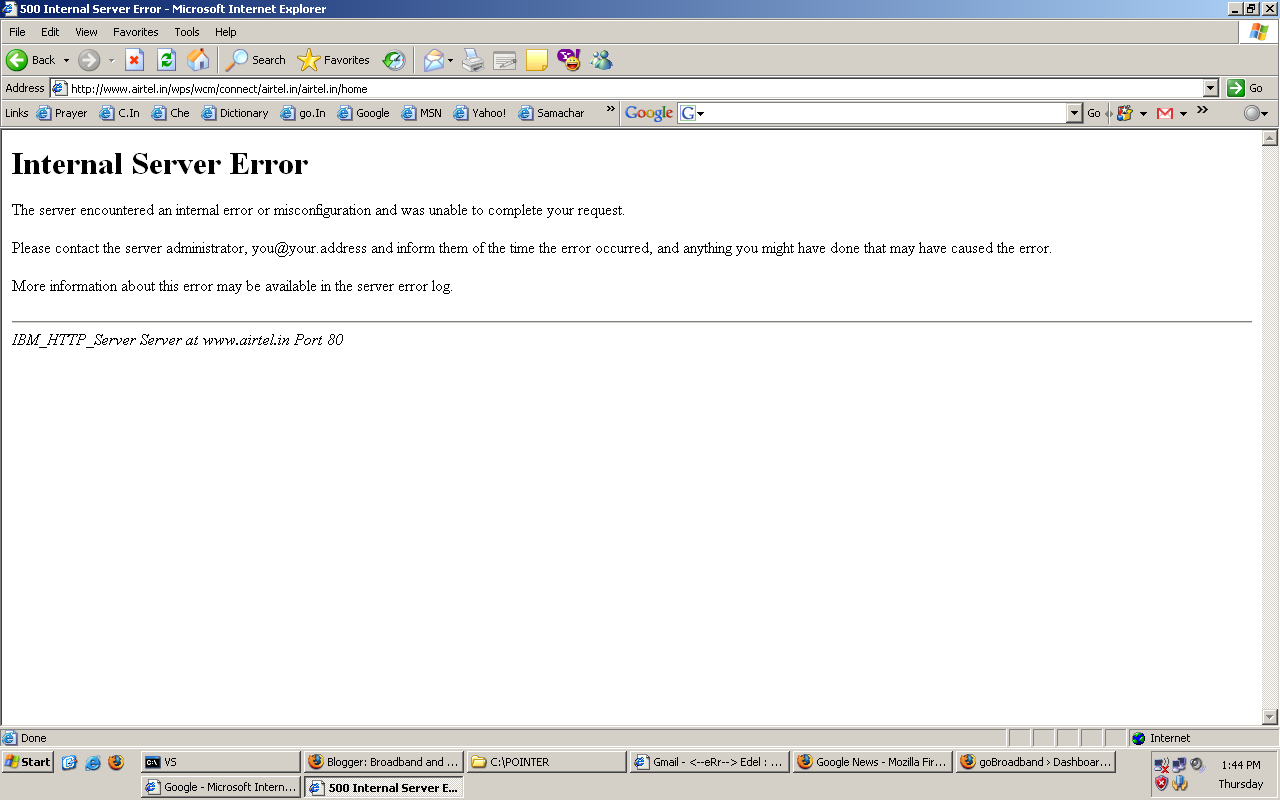
Task: Click the Stop loading icon
Action: click(x=134, y=60)
